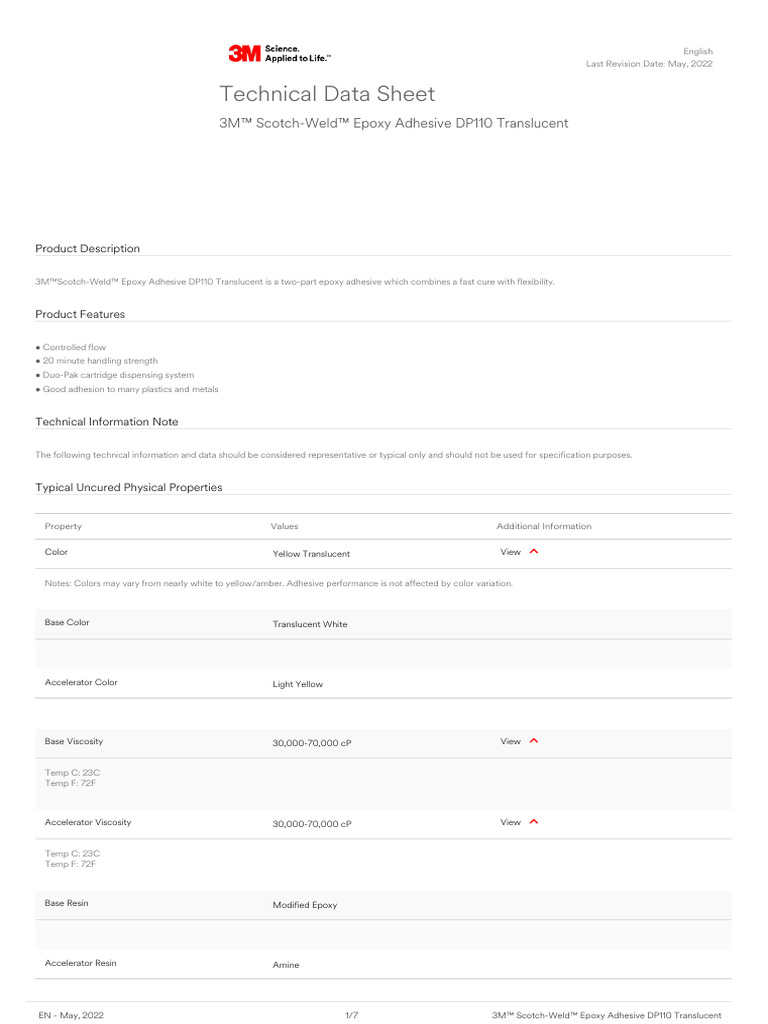768x1024 pixels.
Task: Expand the red chevron in the Color row
Action: coord(534,552)
